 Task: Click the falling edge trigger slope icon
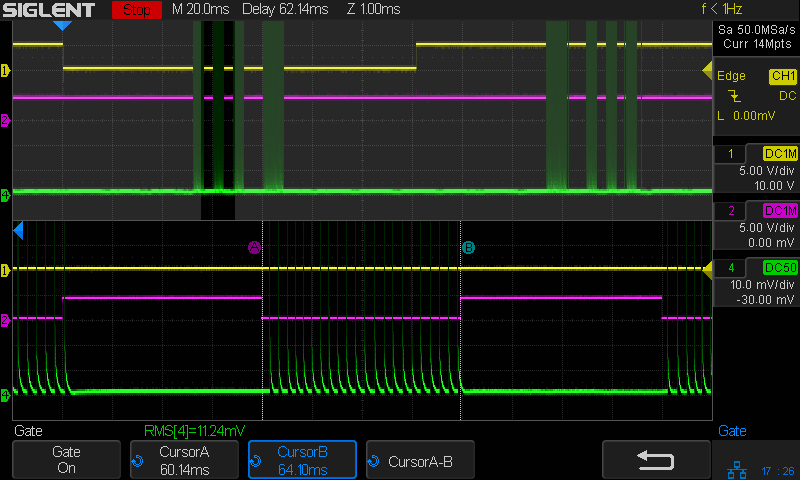point(735,96)
